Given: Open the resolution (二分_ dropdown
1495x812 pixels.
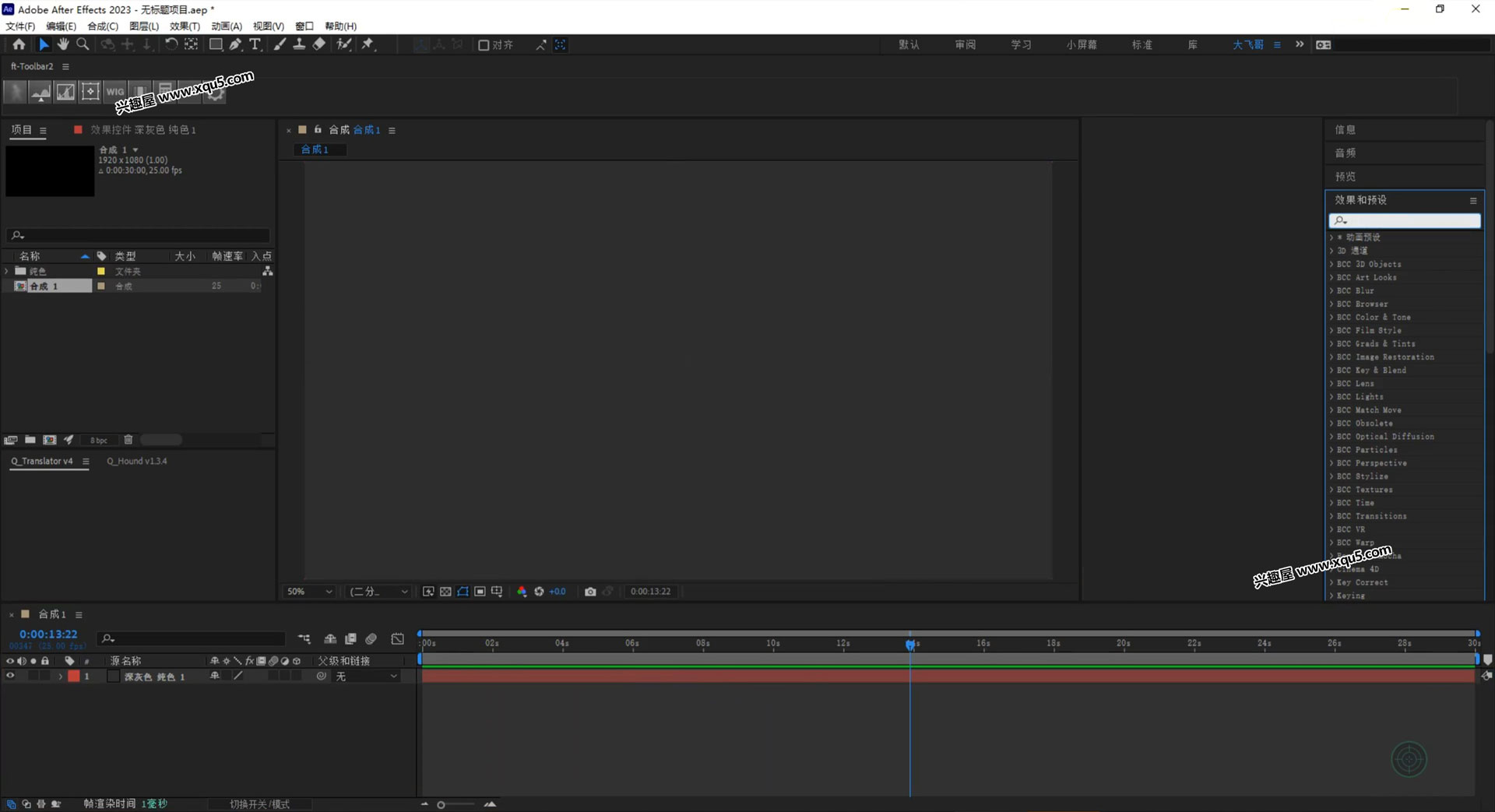Looking at the screenshot, I should pos(378,592).
